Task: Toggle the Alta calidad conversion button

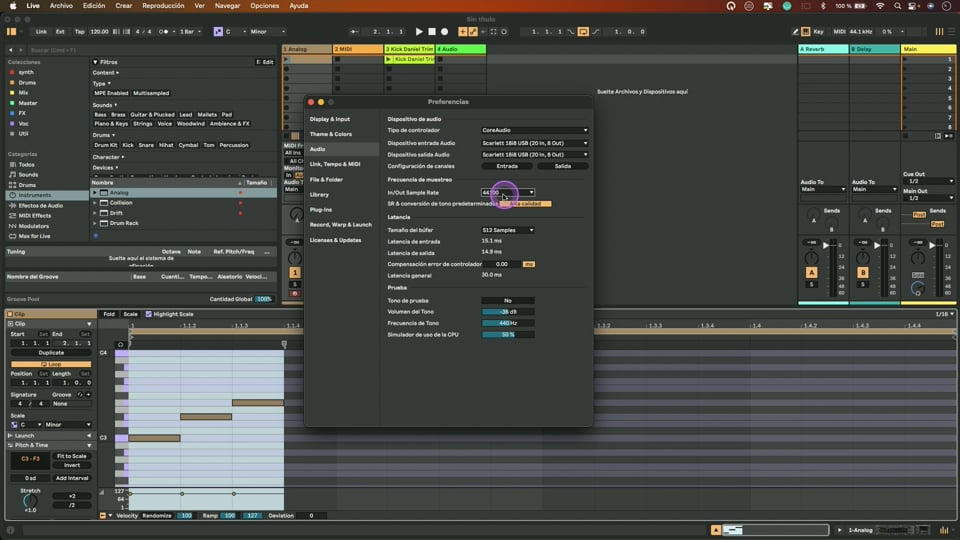Action: pos(525,204)
